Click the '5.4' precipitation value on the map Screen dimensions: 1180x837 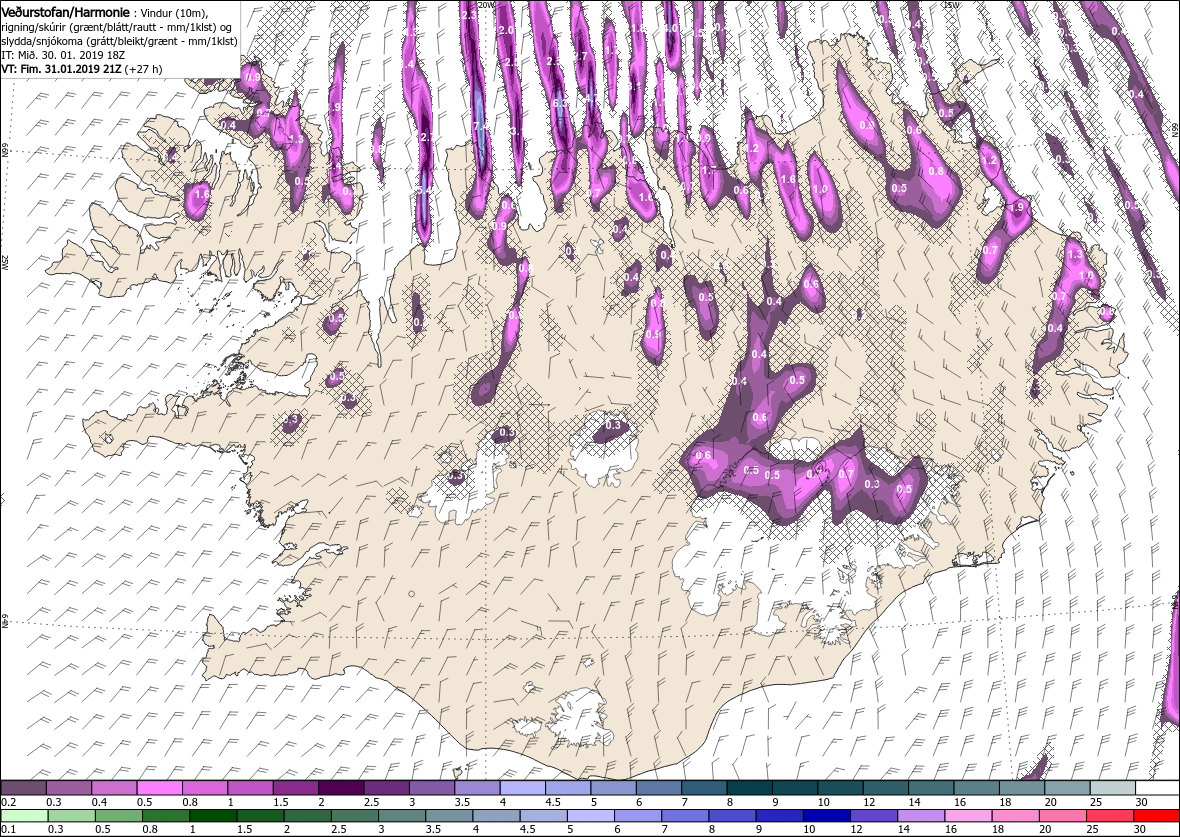tap(425, 190)
